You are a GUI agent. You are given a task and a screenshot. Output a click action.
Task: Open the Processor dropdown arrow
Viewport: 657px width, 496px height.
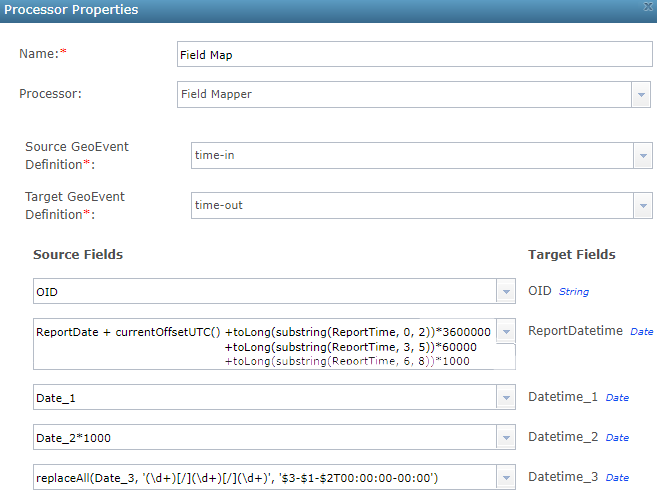tap(641, 94)
